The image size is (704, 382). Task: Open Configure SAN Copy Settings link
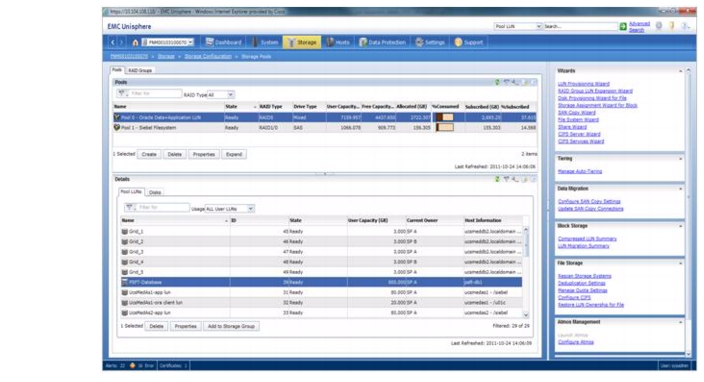[x=589, y=202]
